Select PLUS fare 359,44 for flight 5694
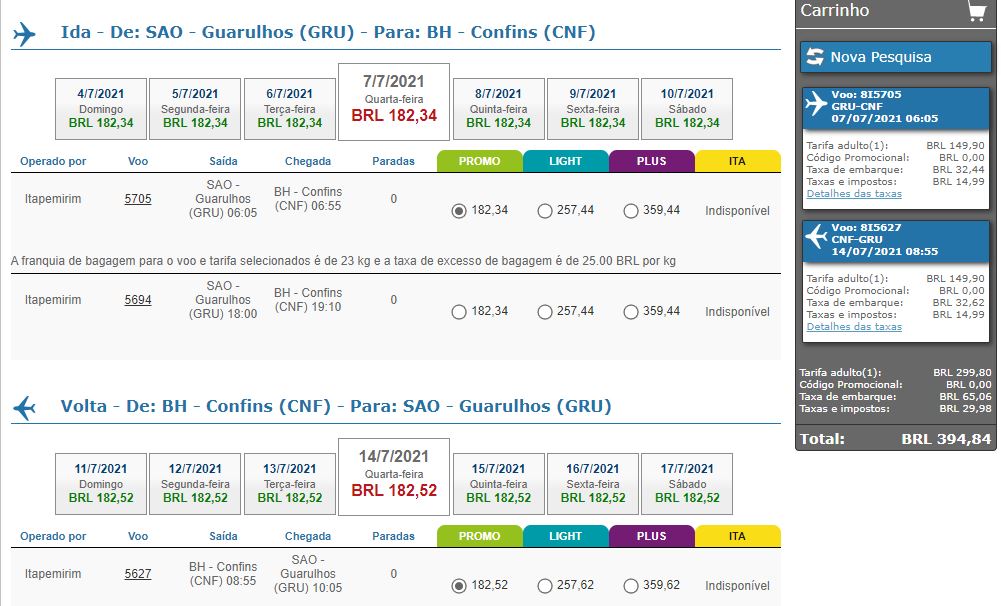The width and height of the screenshot is (1001, 606). click(631, 312)
